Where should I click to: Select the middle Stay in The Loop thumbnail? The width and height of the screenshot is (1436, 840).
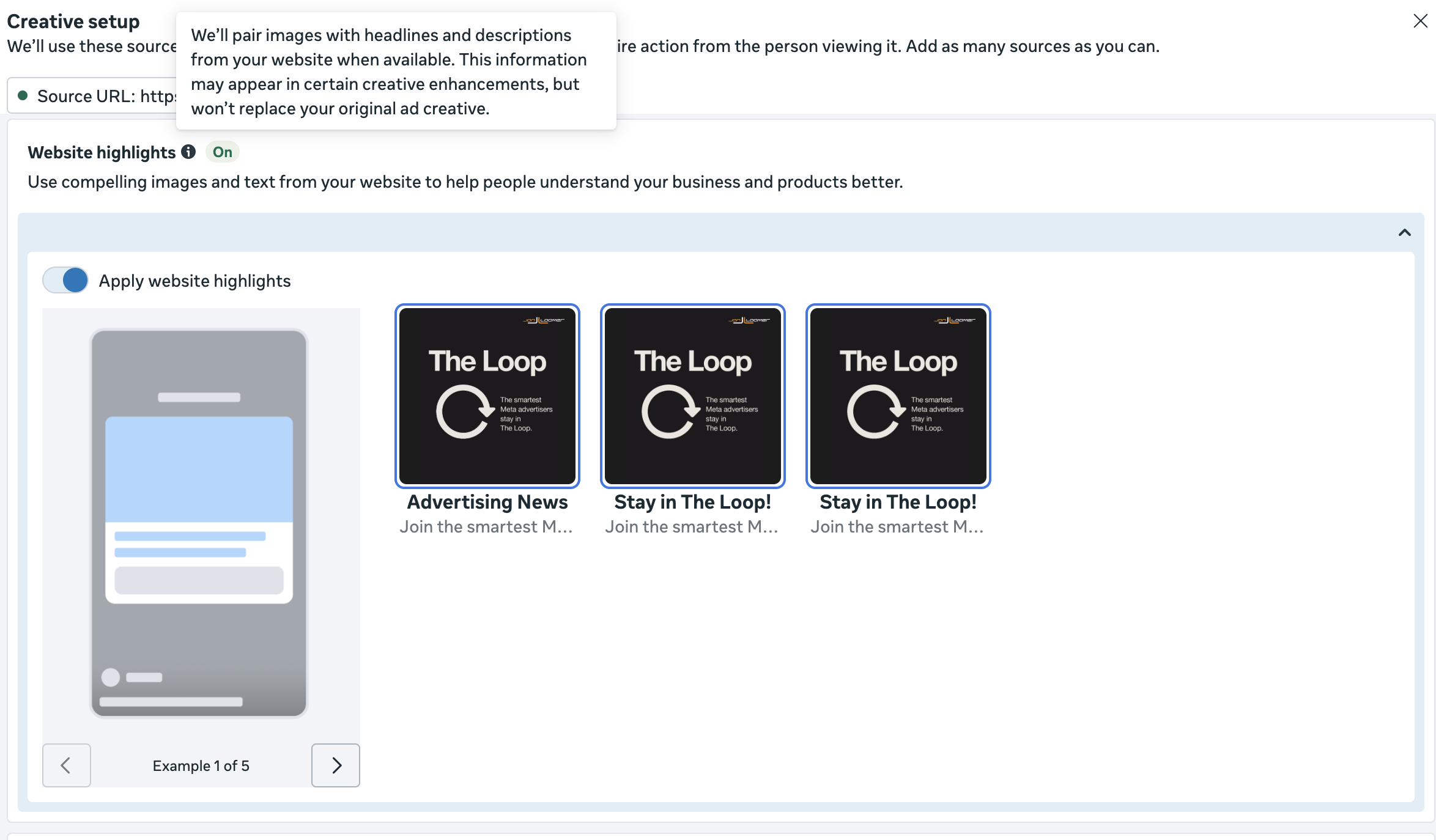click(x=692, y=396)
